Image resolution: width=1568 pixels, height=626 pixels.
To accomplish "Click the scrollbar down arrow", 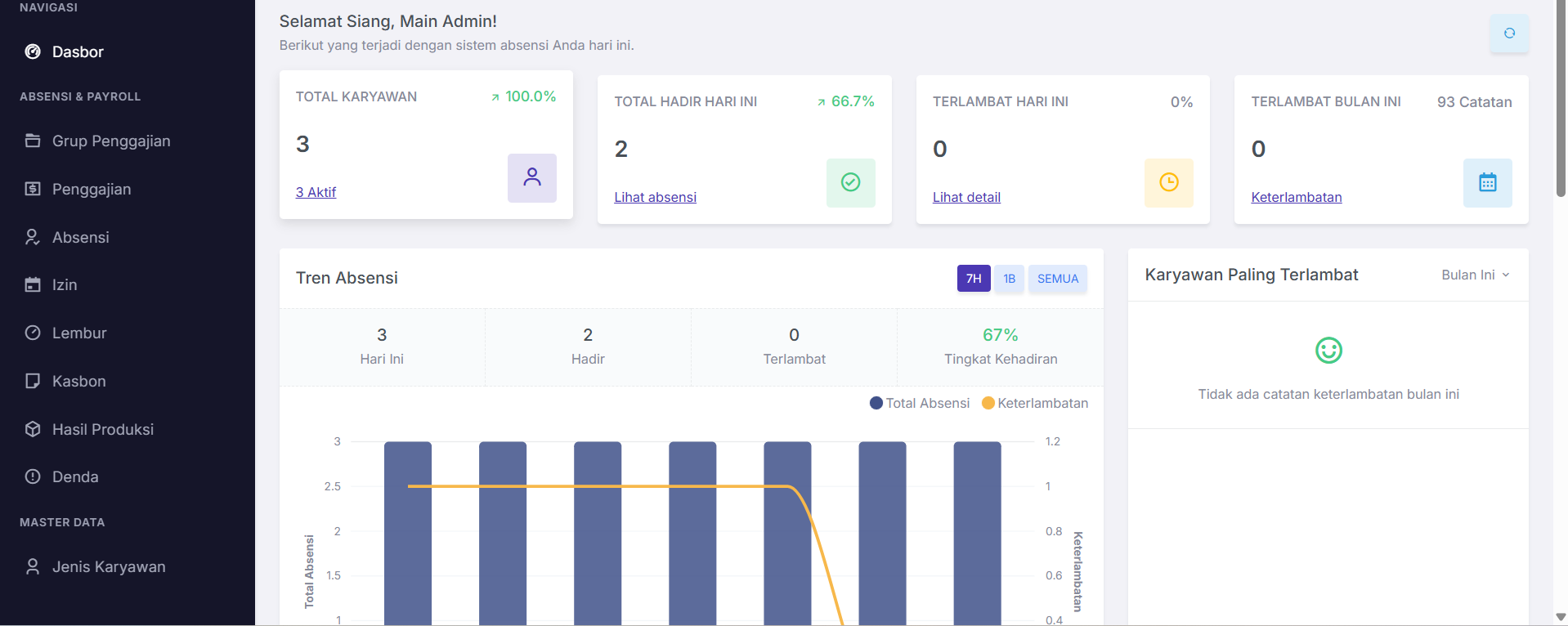I will 1561,617.
